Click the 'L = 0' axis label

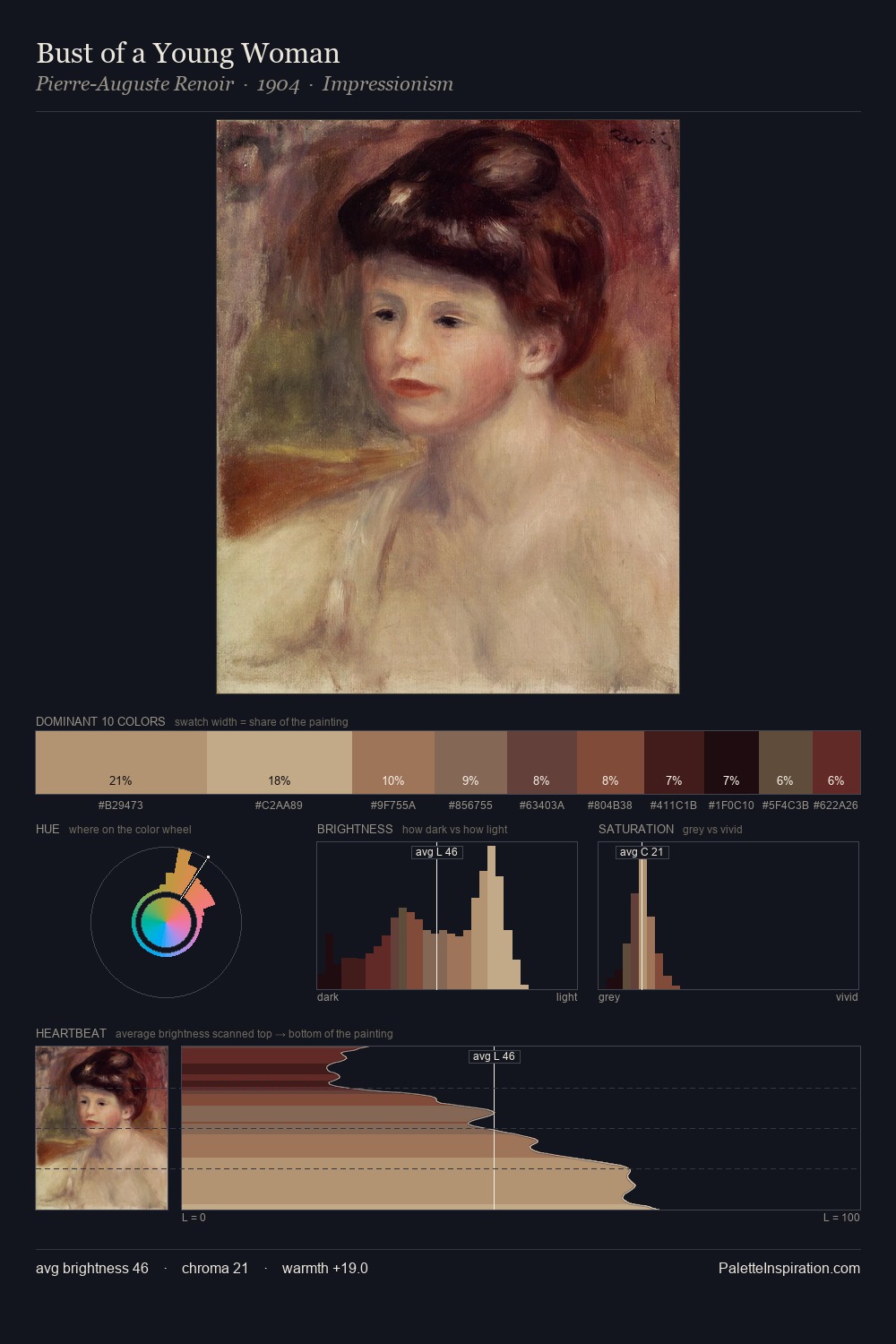194,1218
